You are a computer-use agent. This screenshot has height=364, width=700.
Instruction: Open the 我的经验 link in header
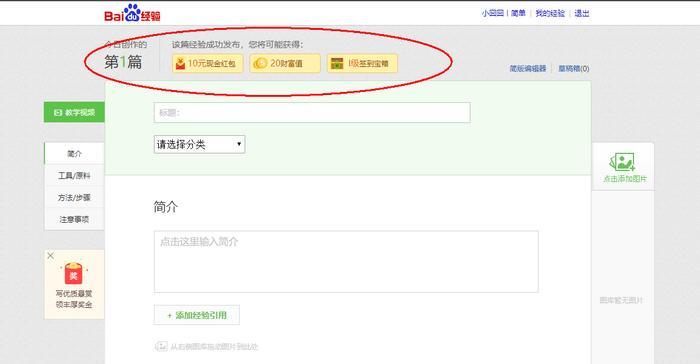click(550, 13)
